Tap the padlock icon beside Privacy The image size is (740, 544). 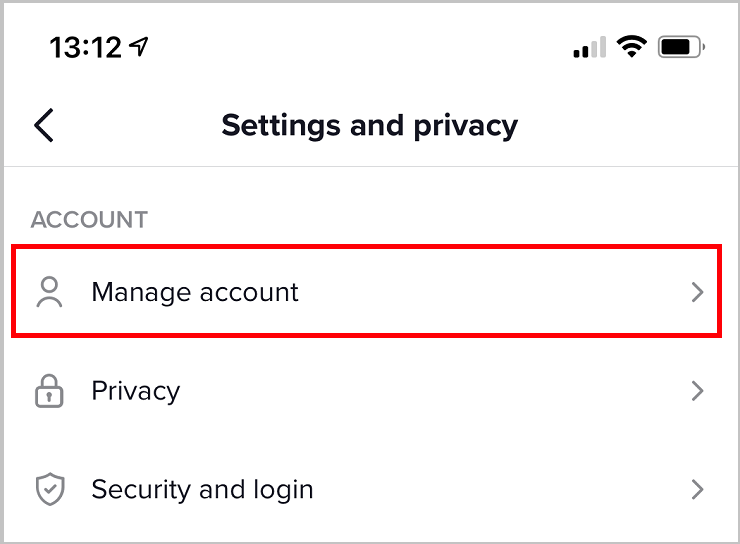[49, 391]
